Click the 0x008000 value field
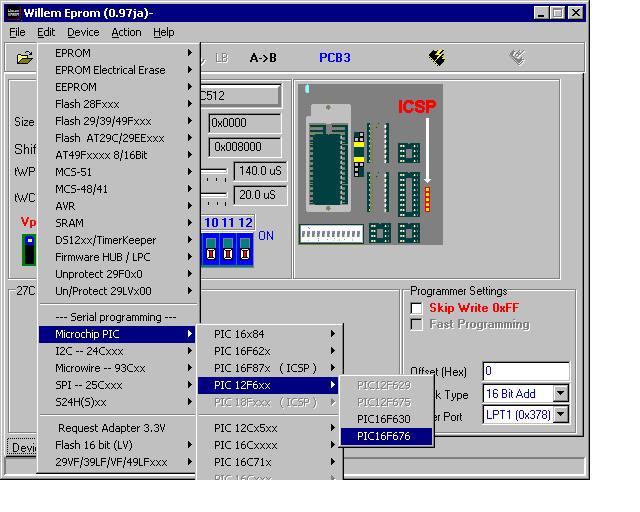The width and height of the screenshot is (640, 512). coord(245,147)
